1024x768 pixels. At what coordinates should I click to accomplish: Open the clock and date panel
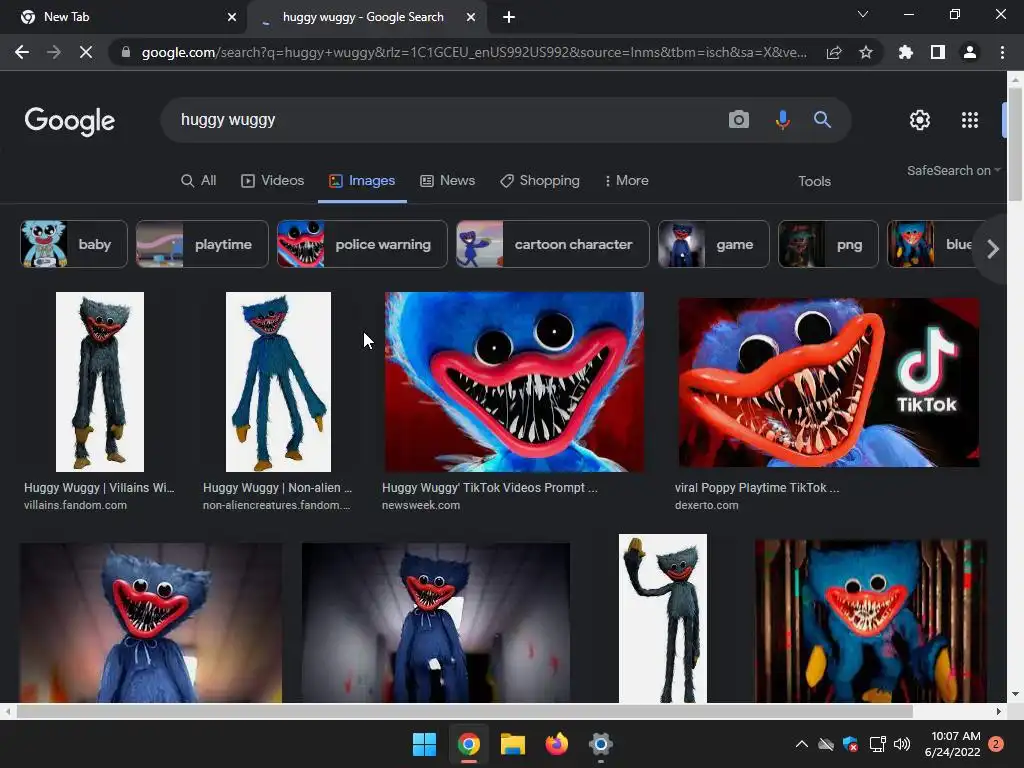click(953, 744)
